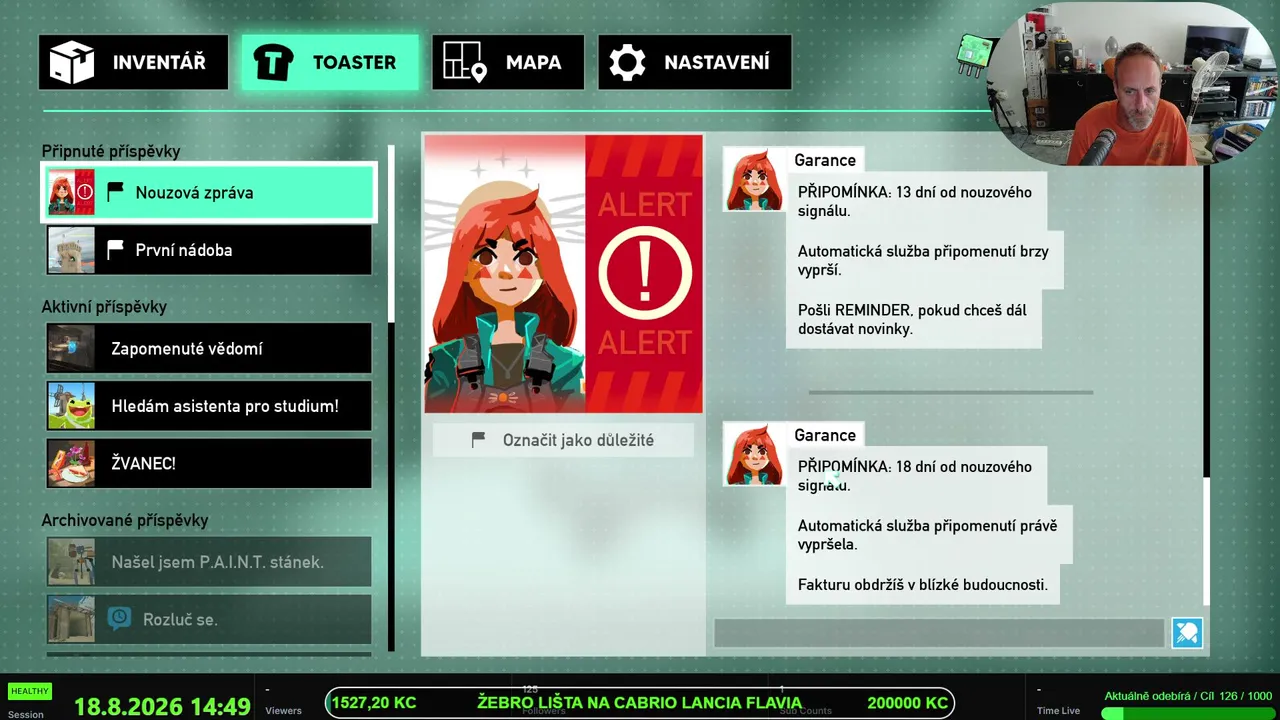Click the flag icon on Nouzová zpráva
The width and height of the screenshot is (1280, 720).
(x=115, y=192)
